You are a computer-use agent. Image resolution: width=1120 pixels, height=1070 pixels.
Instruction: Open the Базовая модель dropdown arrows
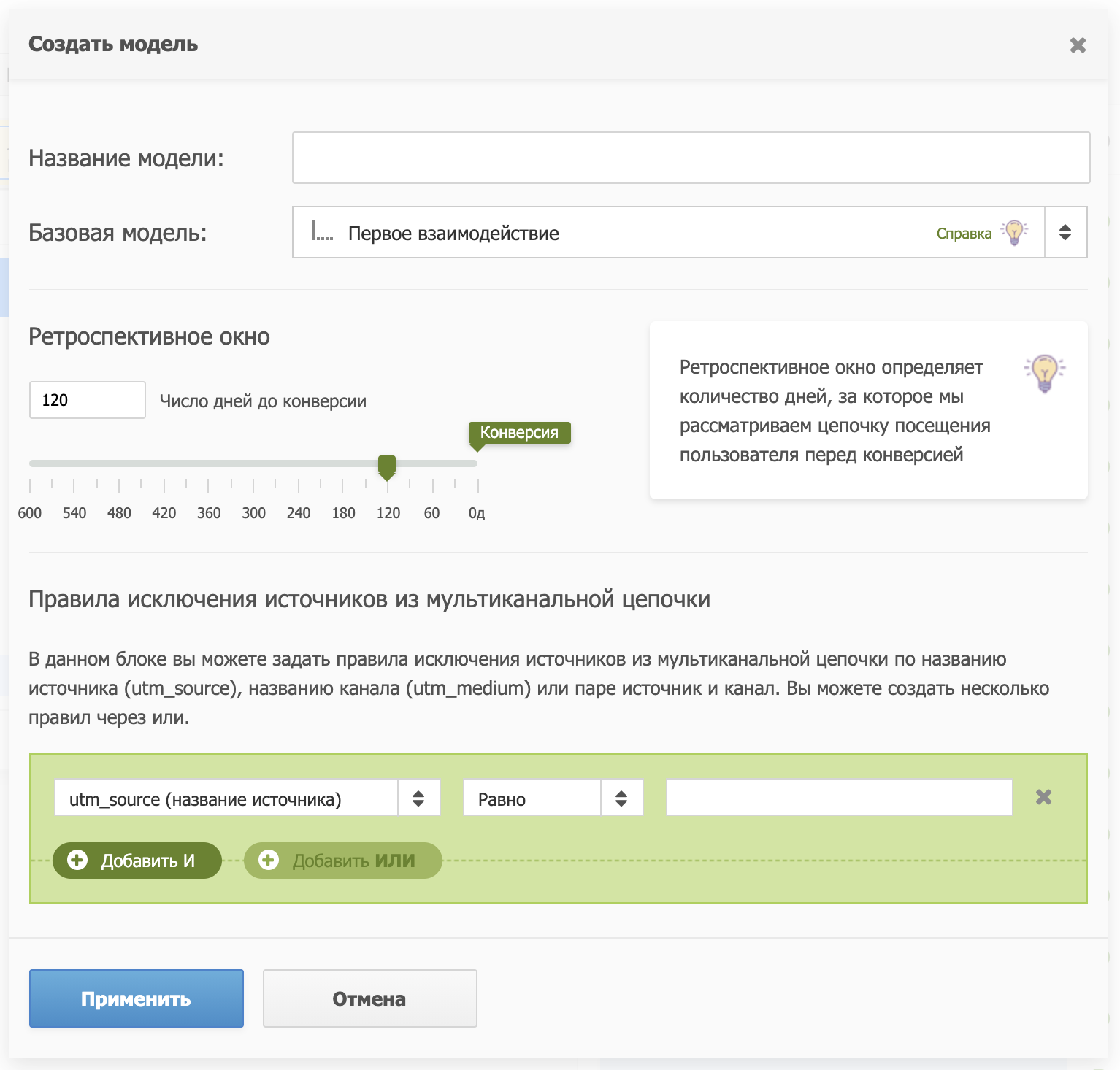pos(1065,233)
